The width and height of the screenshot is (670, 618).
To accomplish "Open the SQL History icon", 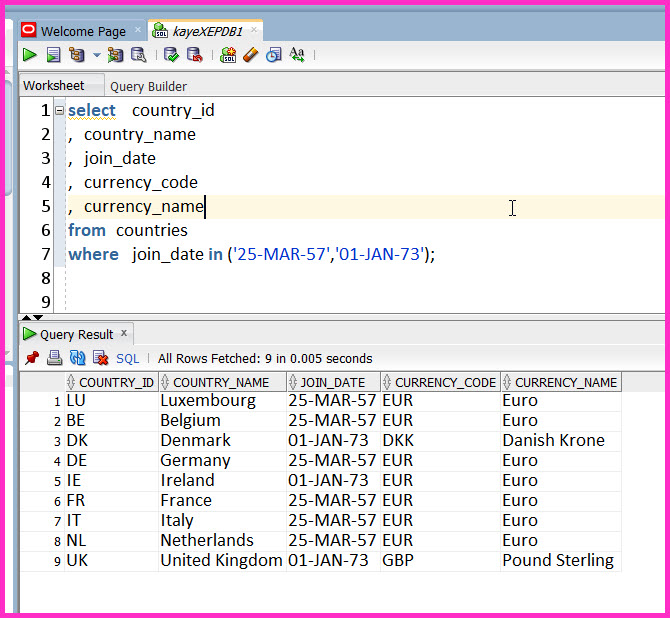I will coord(273,55).
